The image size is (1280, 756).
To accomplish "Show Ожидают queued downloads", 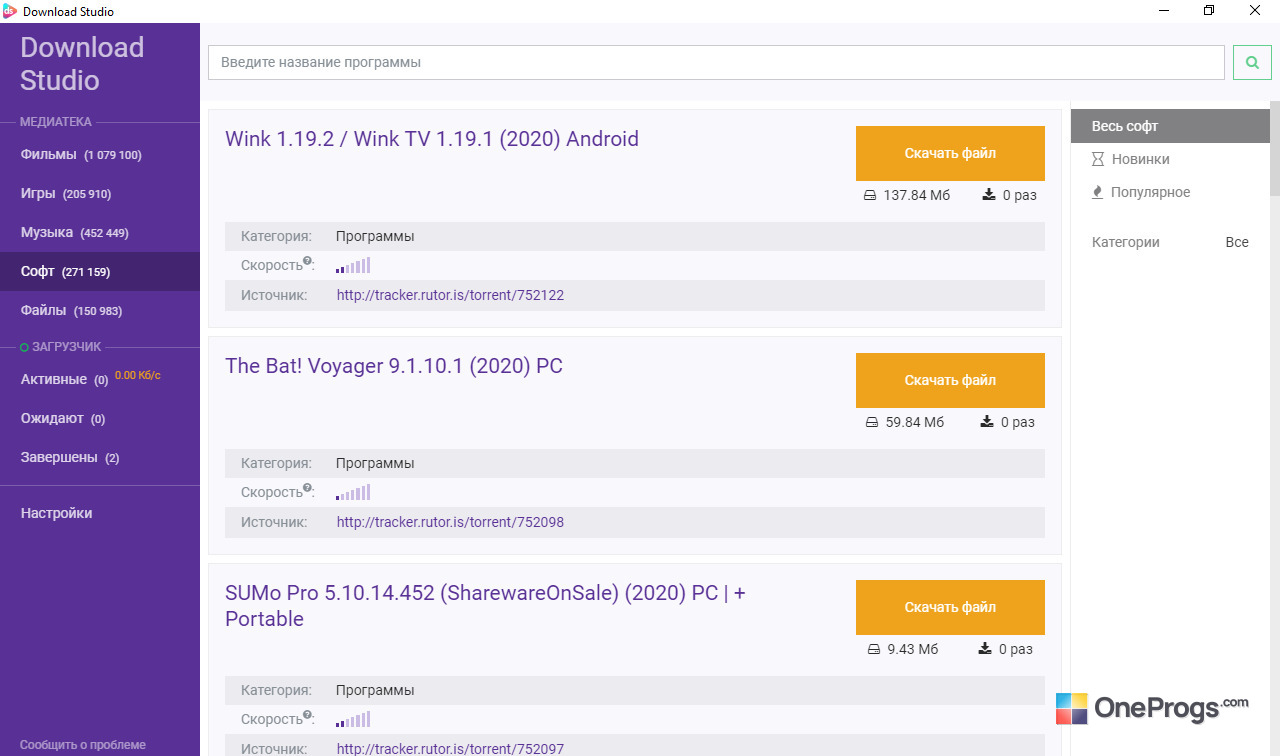I will coord(100,419).
